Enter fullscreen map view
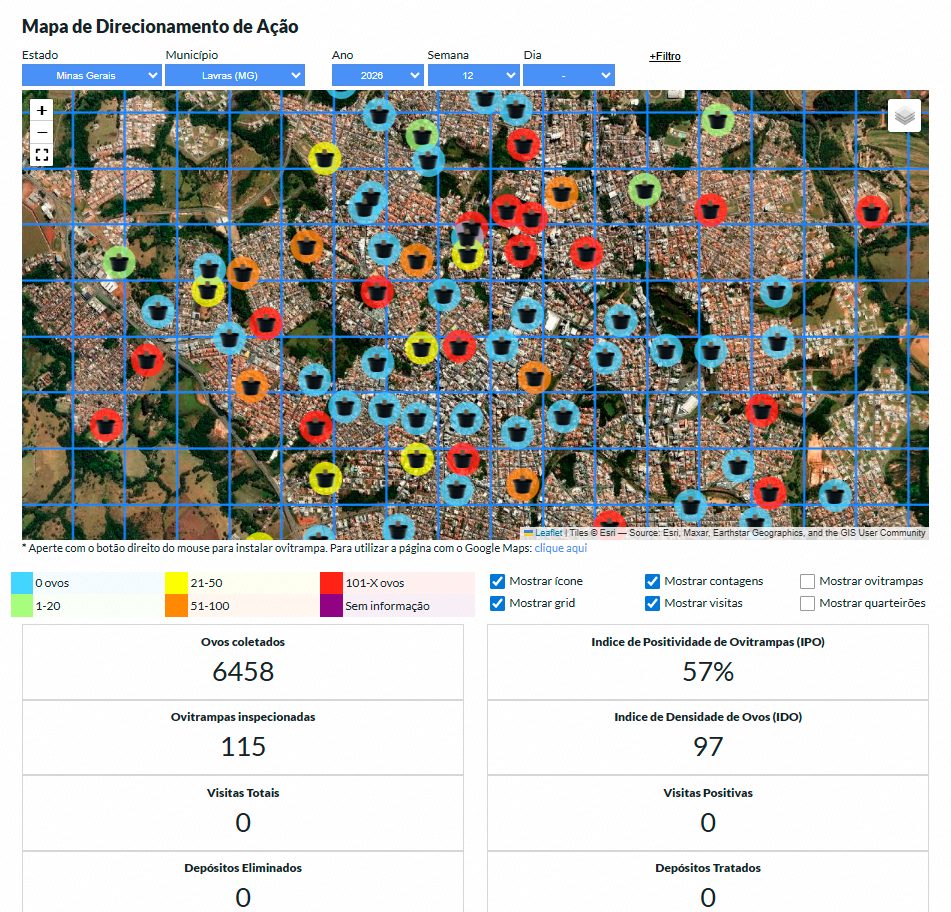Image resolution: width=951 pixels, height=912 pixels. tap(42, 155)
